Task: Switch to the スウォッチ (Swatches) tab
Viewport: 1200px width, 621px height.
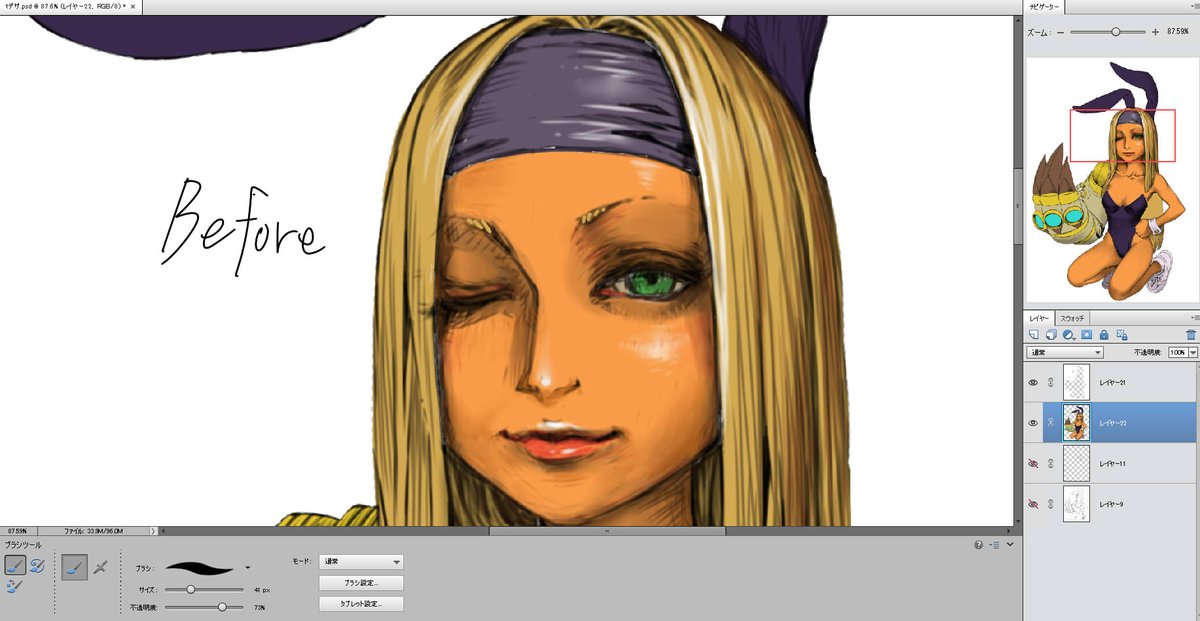Action: [x=1072, y=317]
